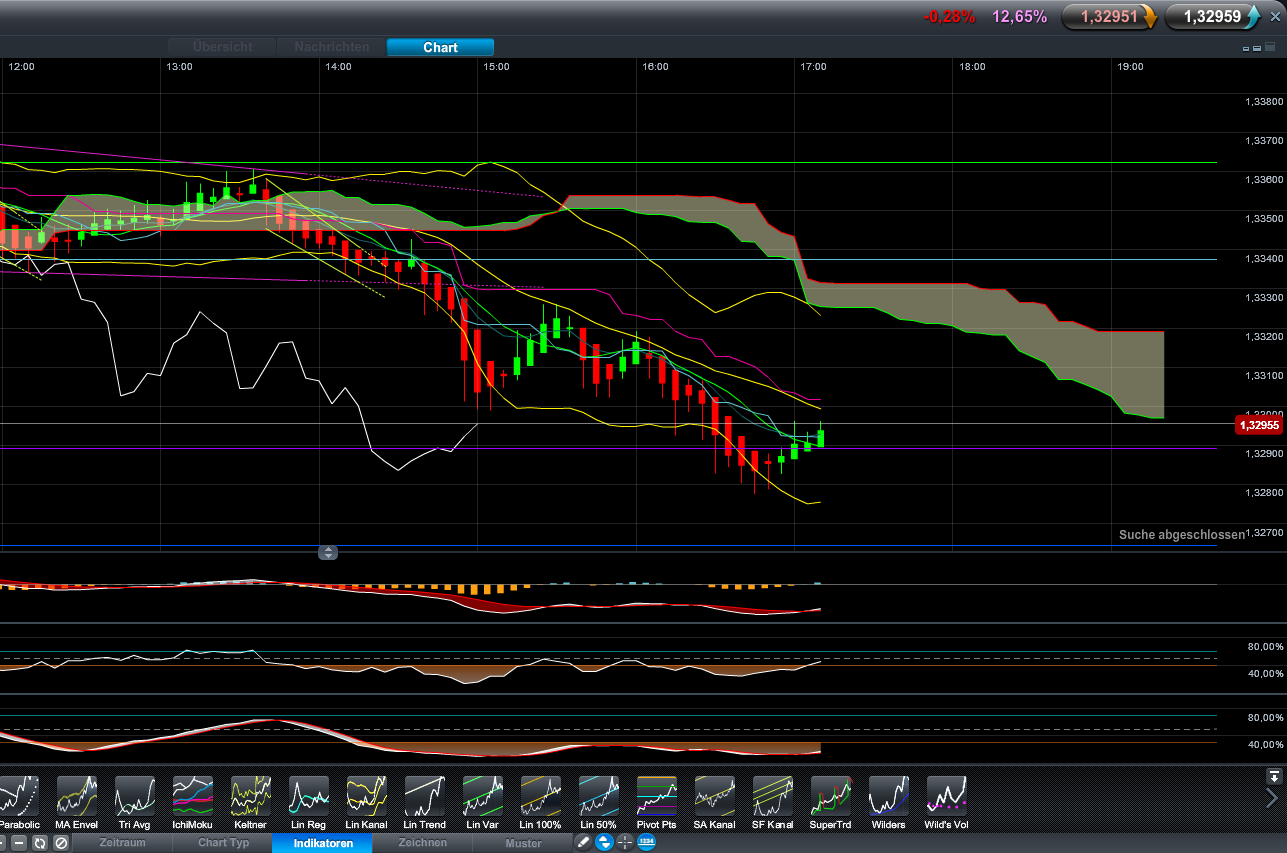Click the Wild's Vol indicator
1287x853 pixels.
point(946,796)
